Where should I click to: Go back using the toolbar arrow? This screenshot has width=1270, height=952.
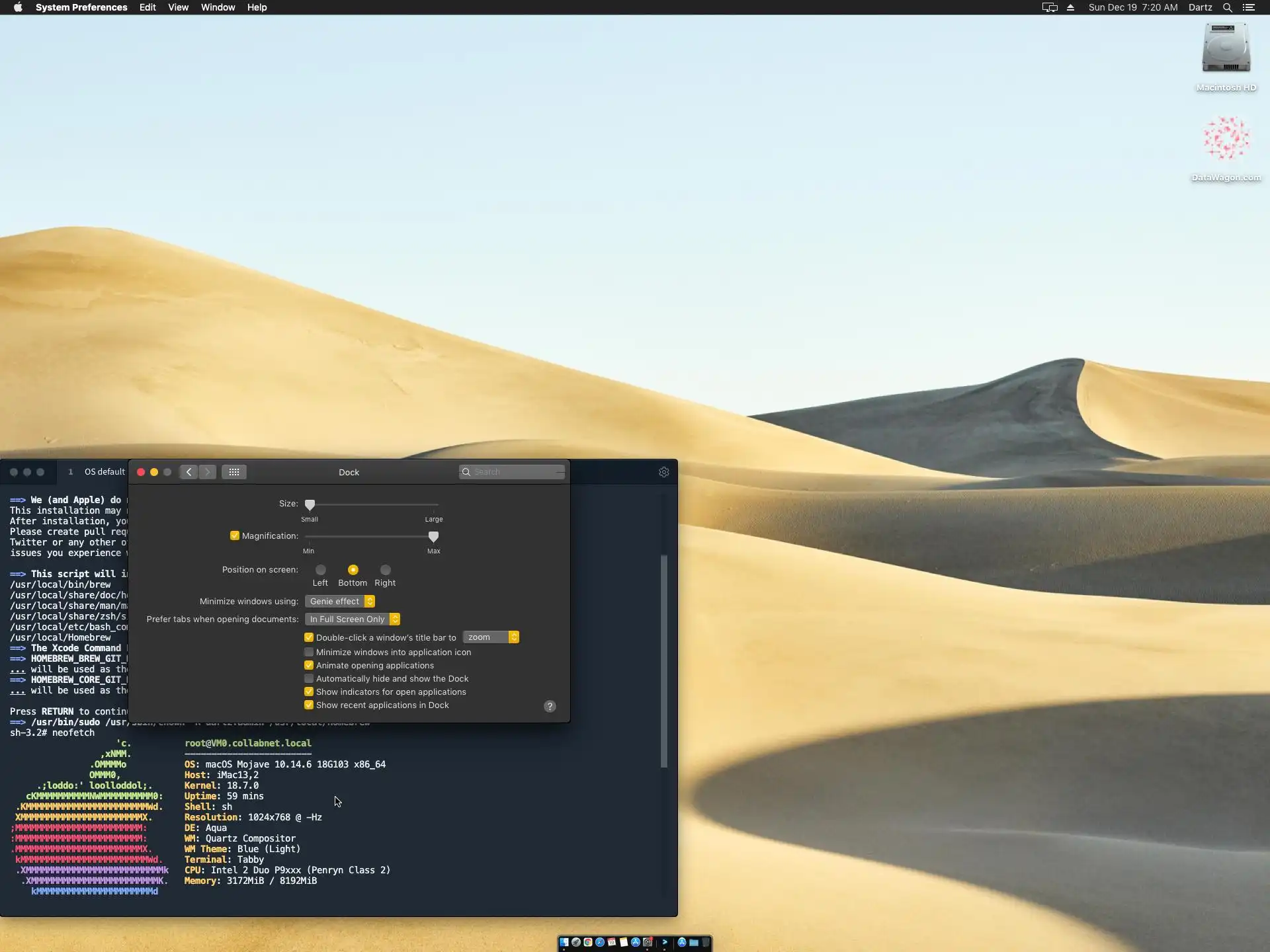(x=189, y=472)
